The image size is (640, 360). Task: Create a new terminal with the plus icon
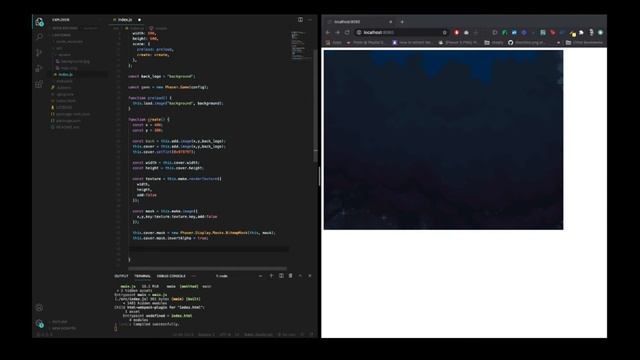271,276
